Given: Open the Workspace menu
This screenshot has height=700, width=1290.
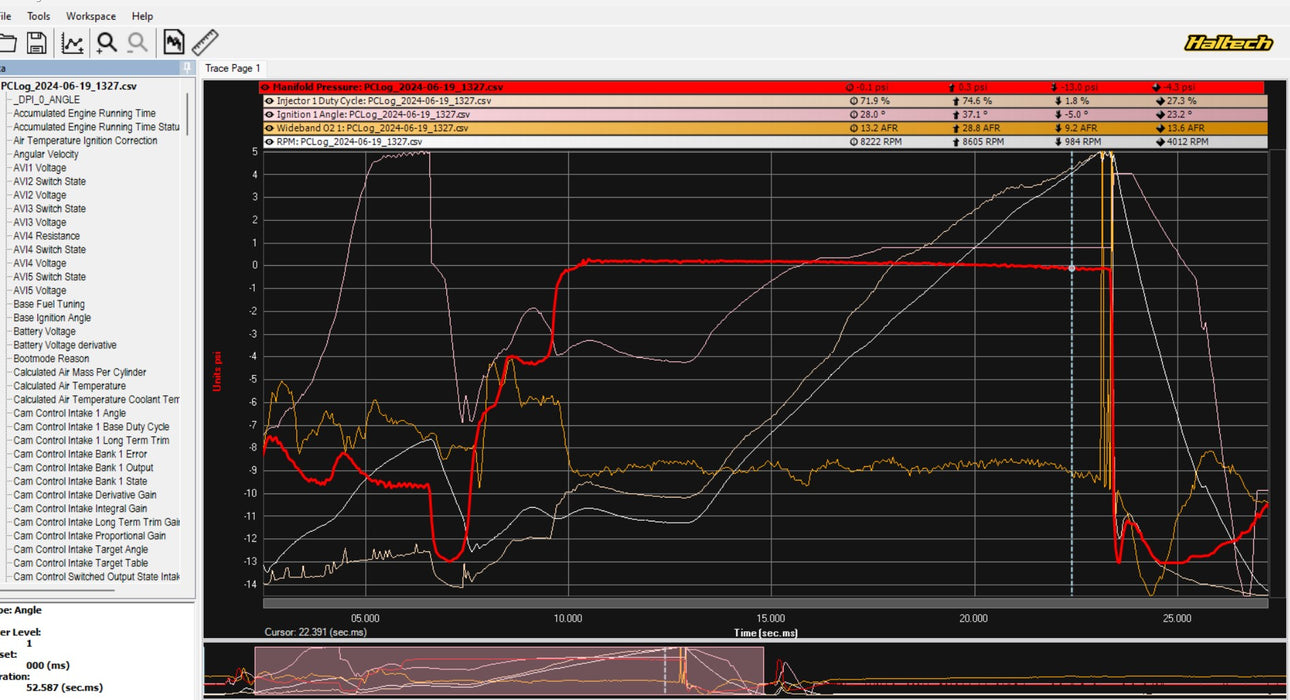Looking at the screenshot, I should [x=91, y=16].
